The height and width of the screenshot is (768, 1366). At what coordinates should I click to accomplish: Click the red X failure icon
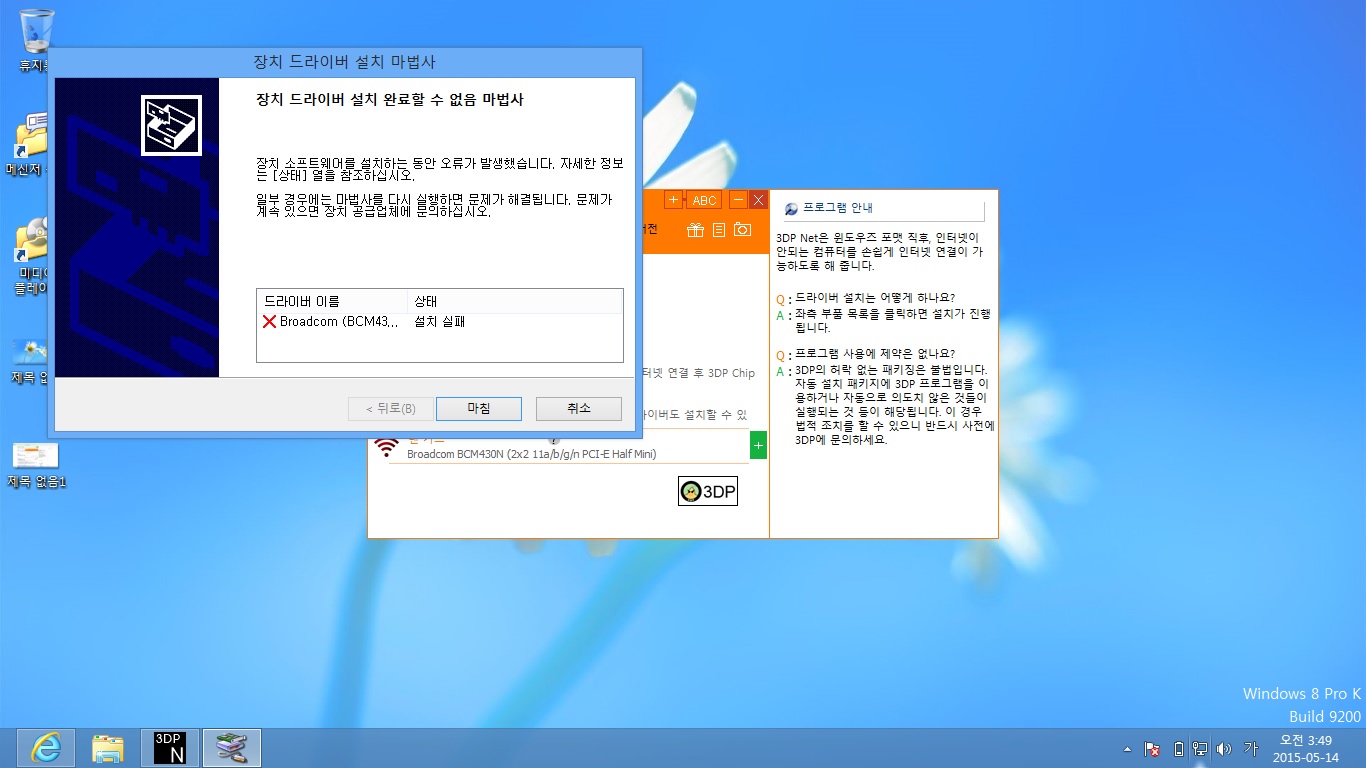pyautogui.click(x=269, y=322)
